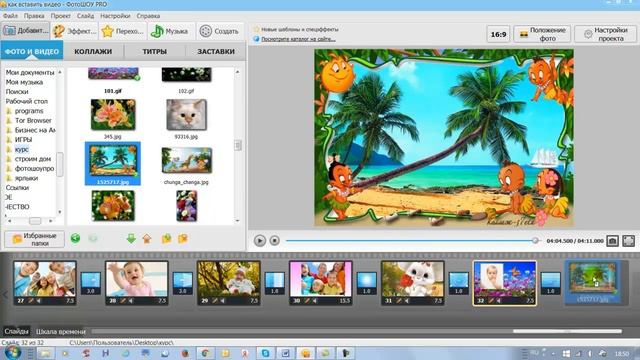The height and width of the screenshot is (360, 640).
Task: Open the Проект menu
Action: (x=61, y=16)
